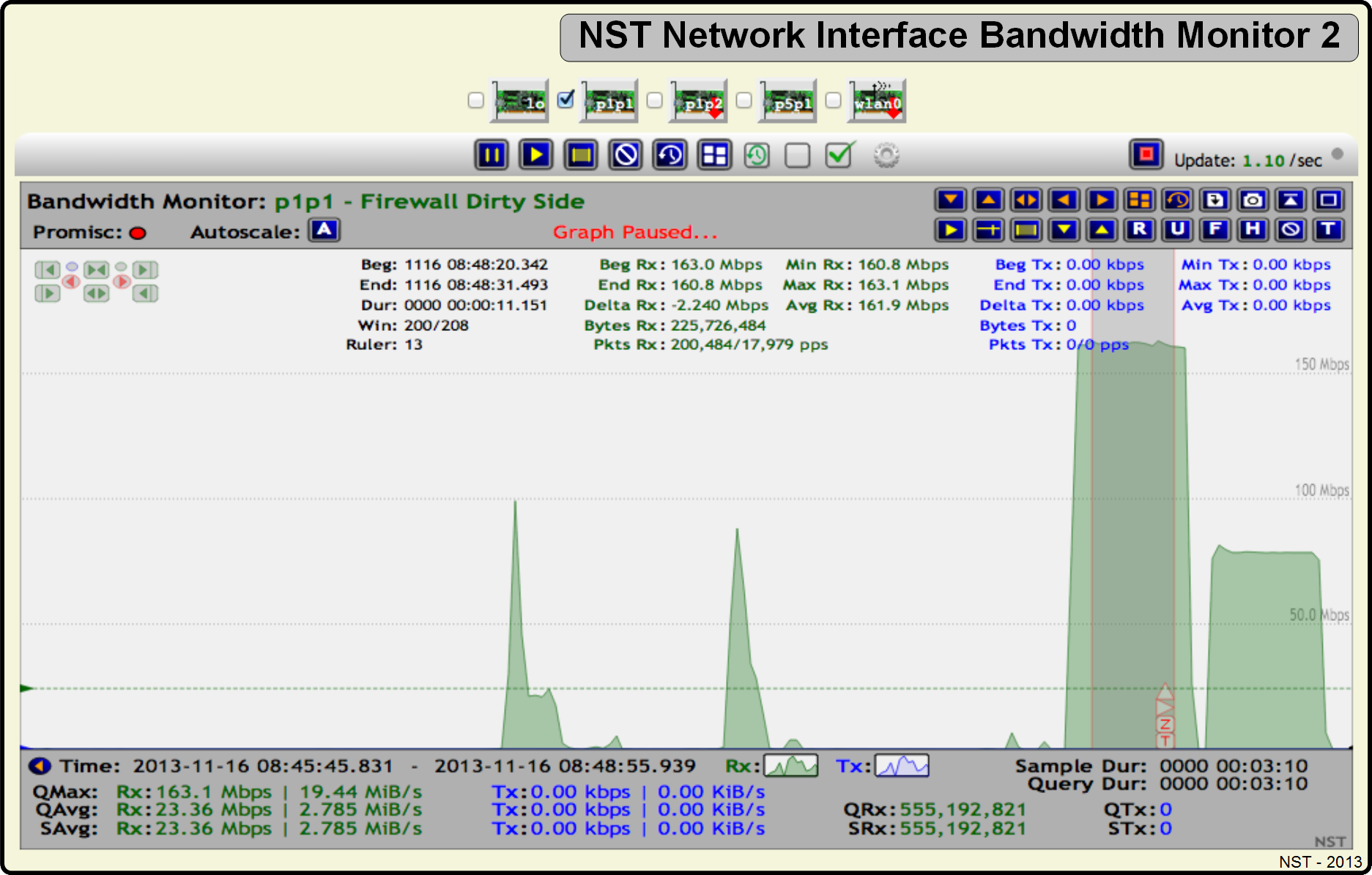Click the T marker on the ruler
Image resolution: width=1372 pixels, height=875 pixels.
click(1165, 741)
